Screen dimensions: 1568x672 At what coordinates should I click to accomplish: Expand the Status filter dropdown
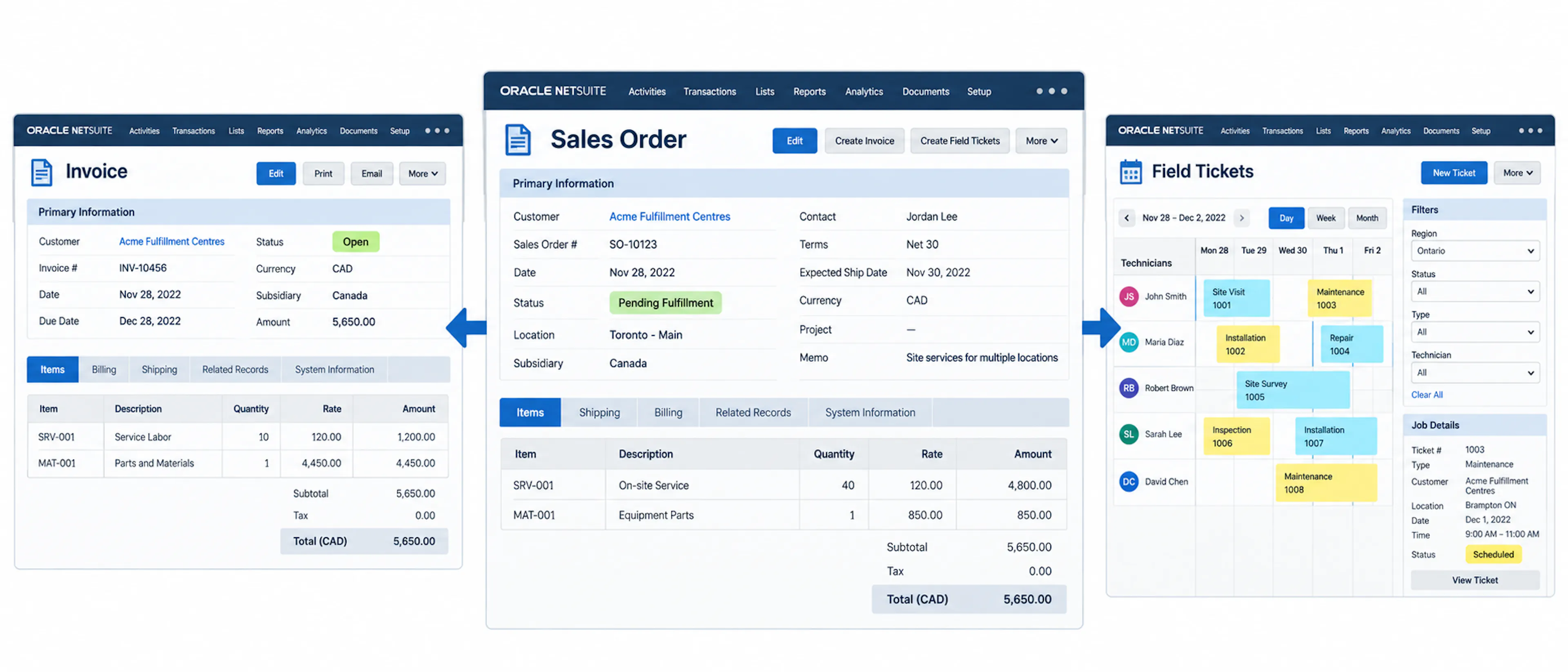pos(1475,292)
